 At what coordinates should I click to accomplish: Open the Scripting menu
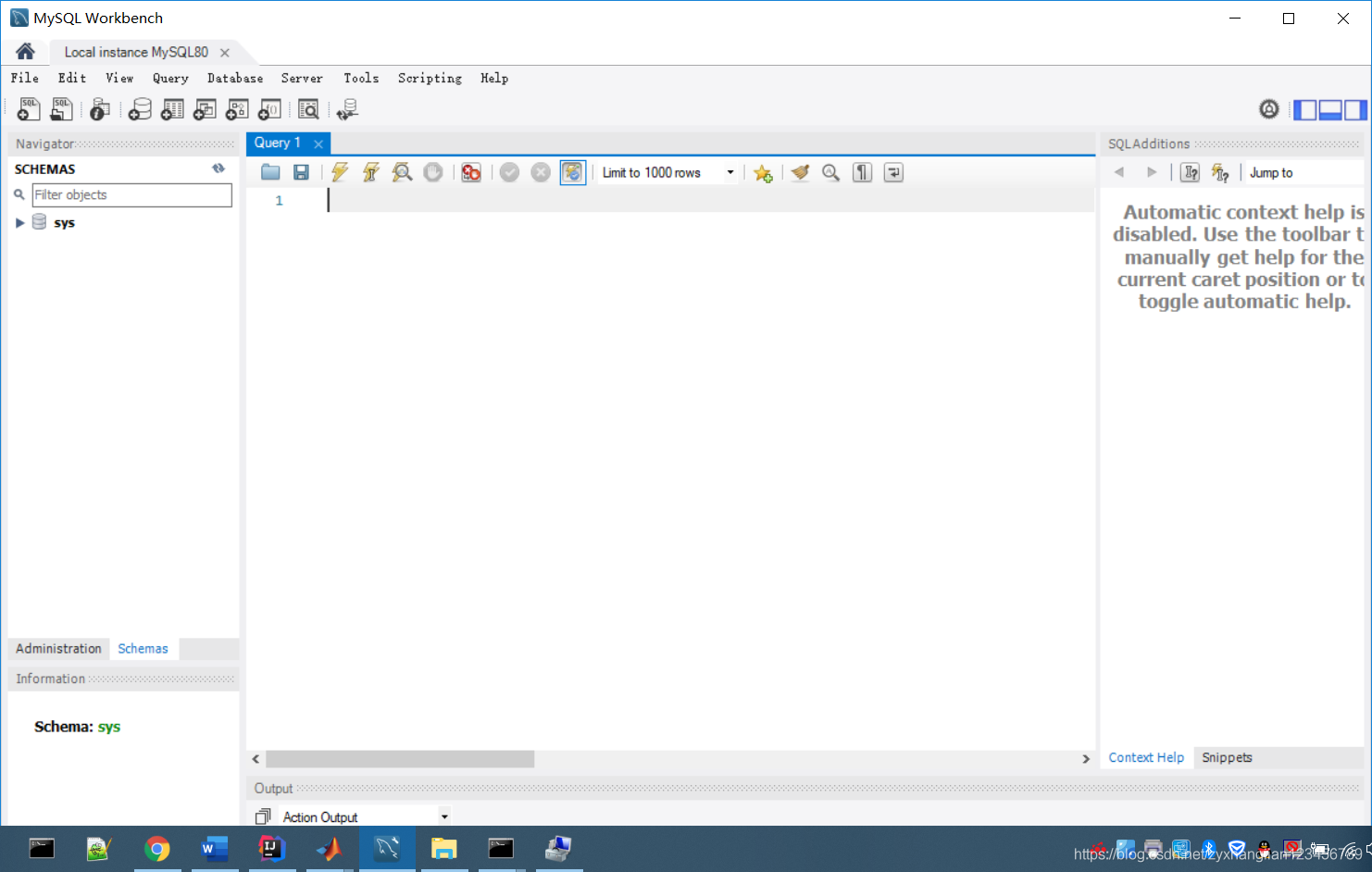click(430, 79)
